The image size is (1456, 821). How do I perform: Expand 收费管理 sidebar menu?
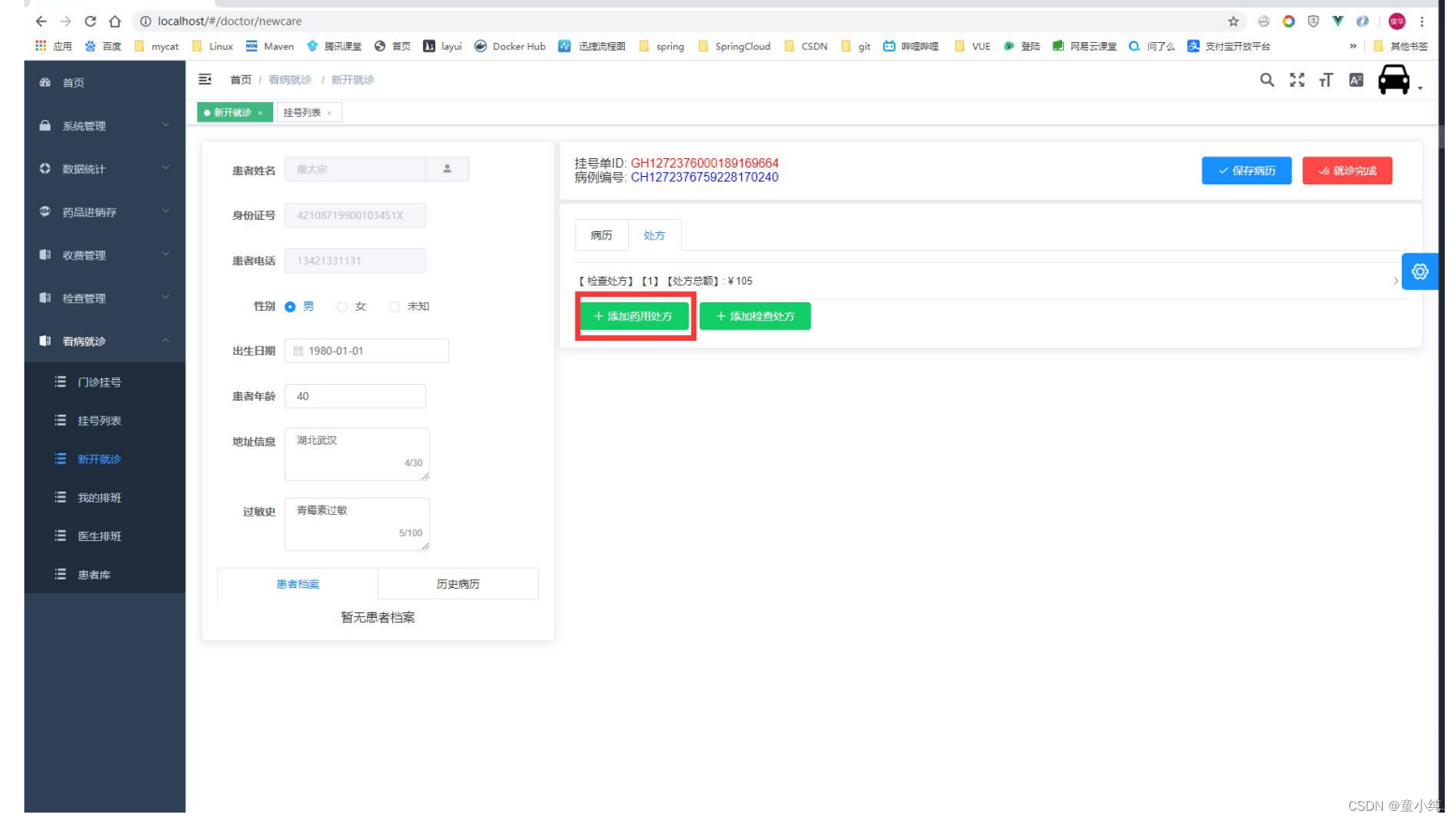pyautogui.click(x=105, y=255)
